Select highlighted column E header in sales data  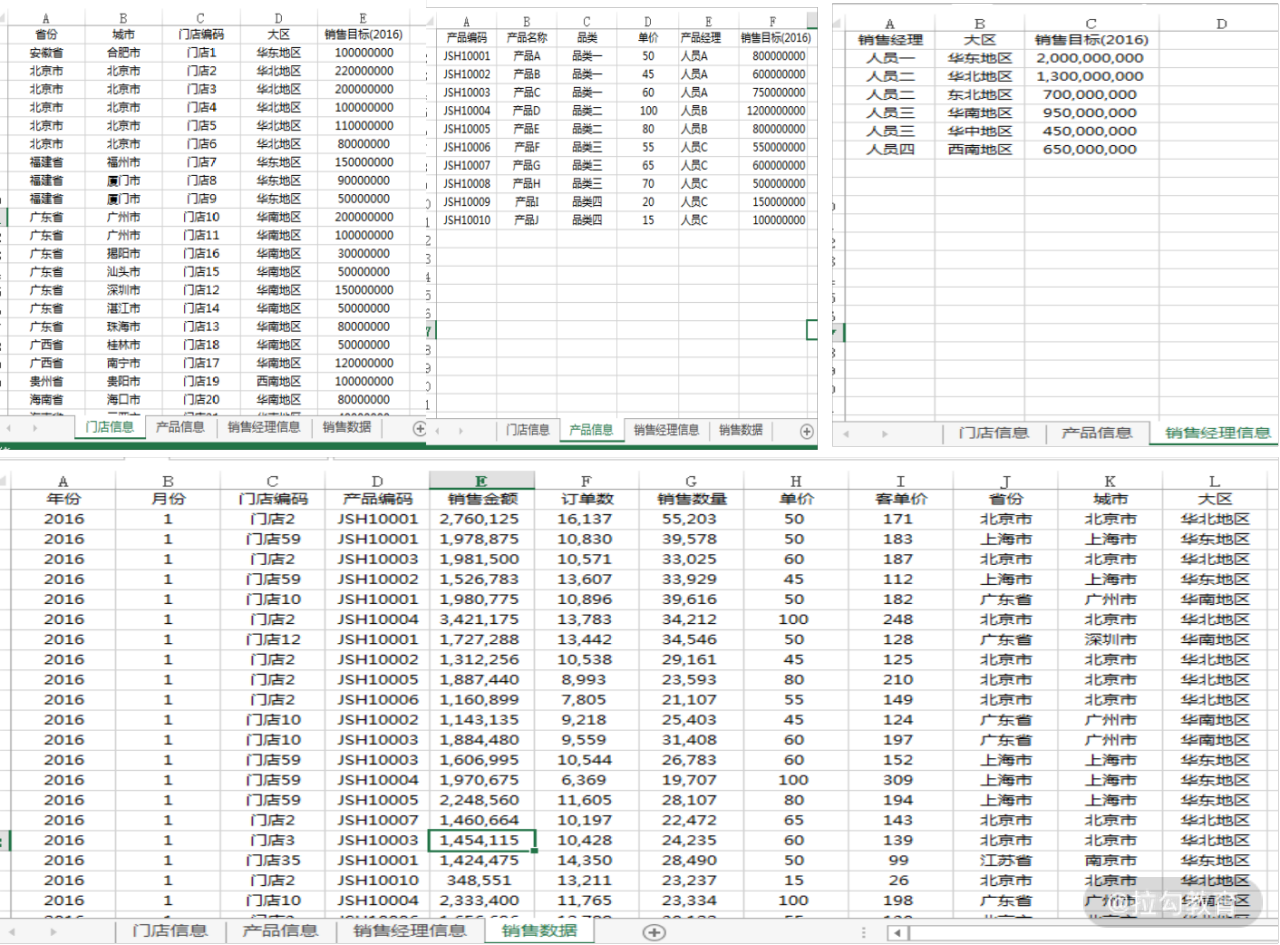(482, 481)
